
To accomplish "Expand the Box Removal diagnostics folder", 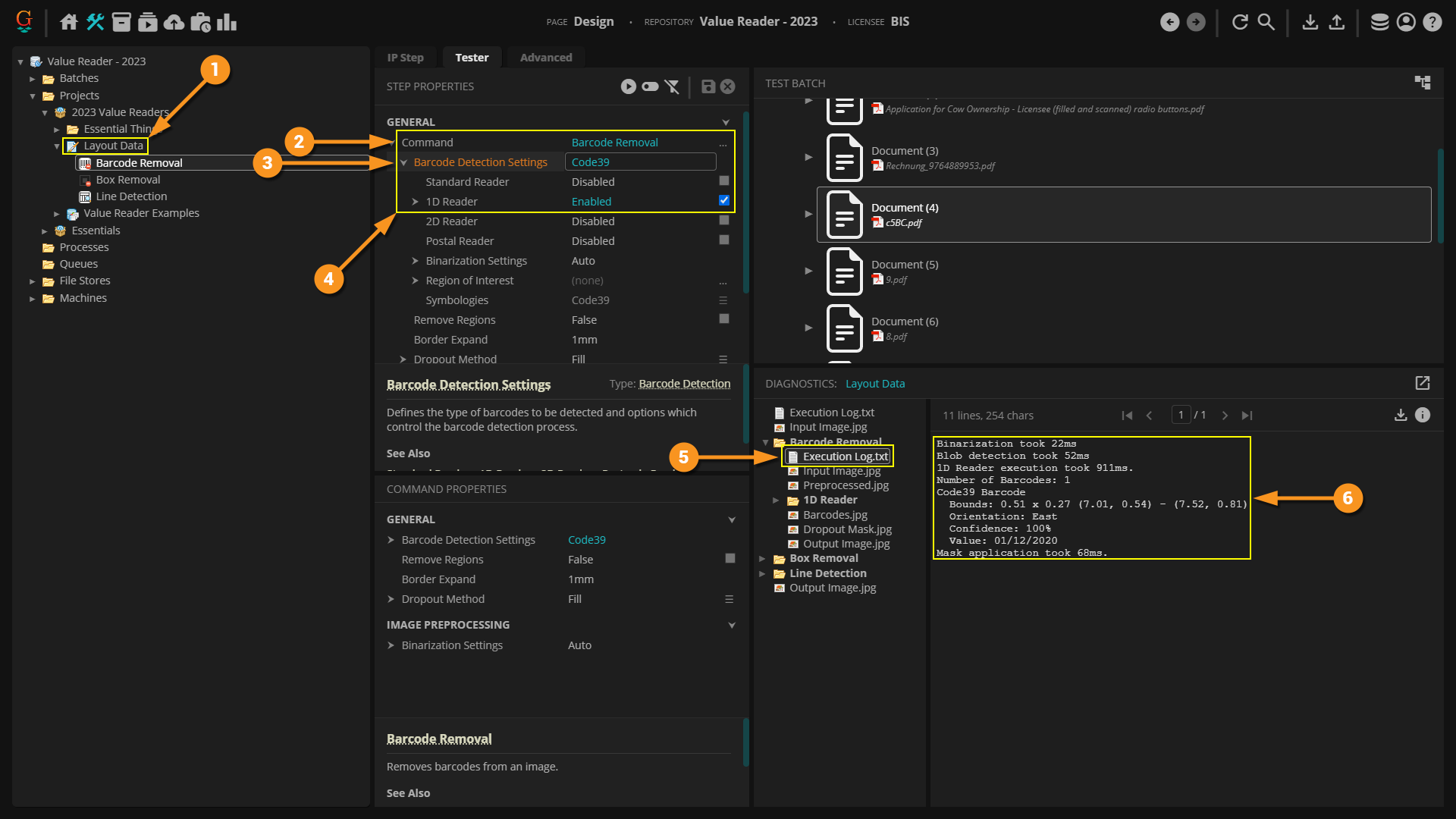I will tap(762, 559).
